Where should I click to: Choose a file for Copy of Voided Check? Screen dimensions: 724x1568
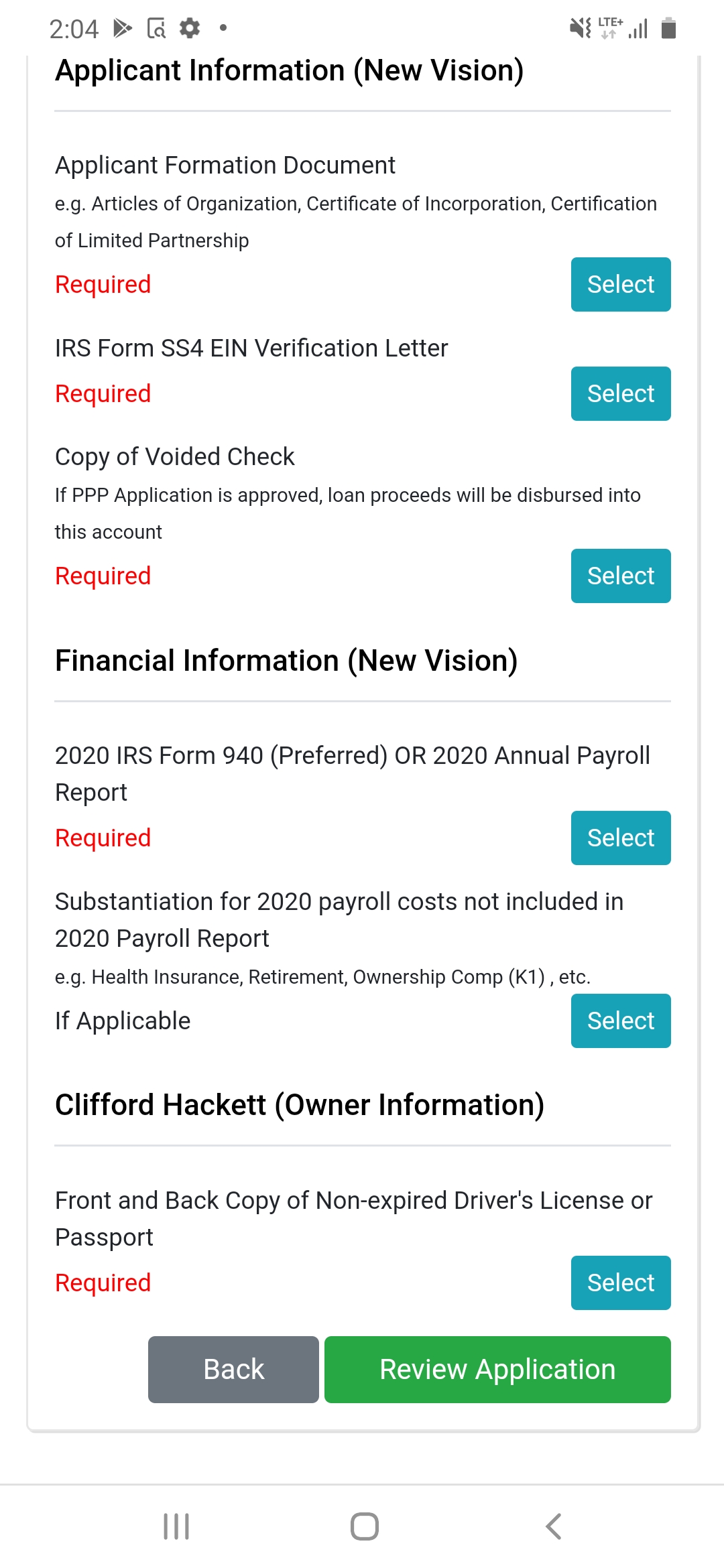(x=621, y=576)
